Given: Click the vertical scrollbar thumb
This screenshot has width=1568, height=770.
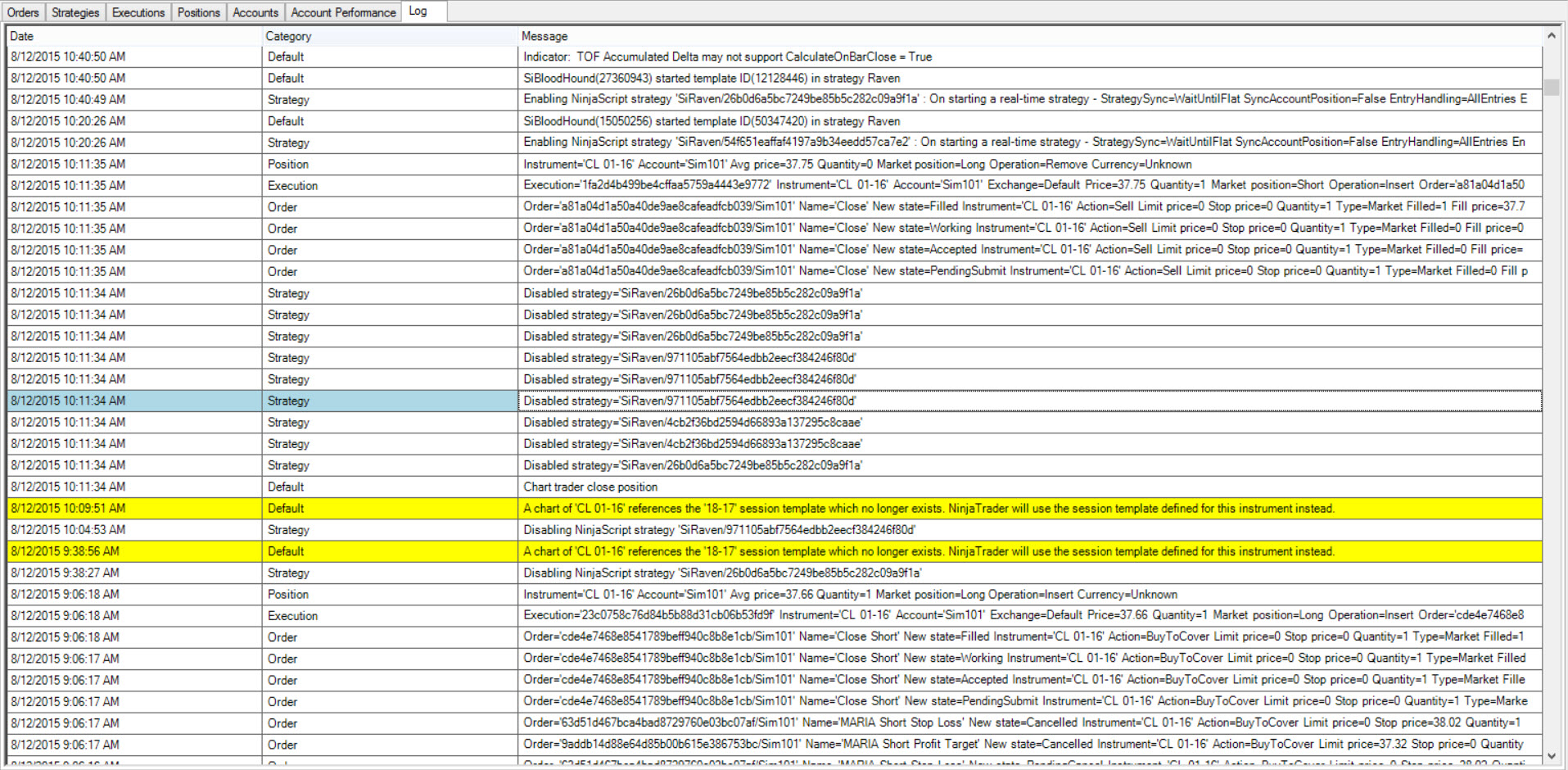Looking at the screenshot, I should [x=1552, y=87].
